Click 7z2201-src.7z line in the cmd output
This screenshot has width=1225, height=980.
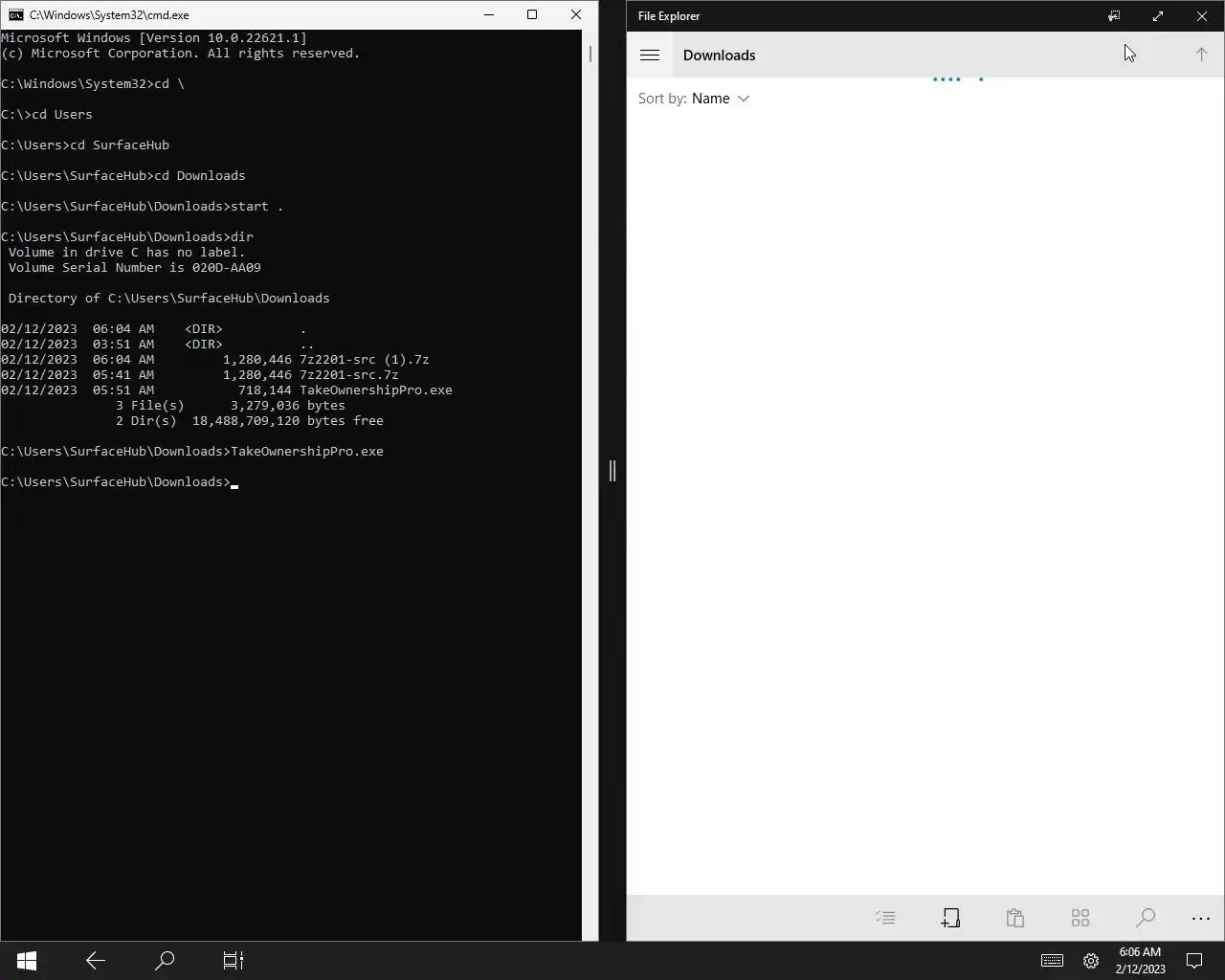coord(200,375)
